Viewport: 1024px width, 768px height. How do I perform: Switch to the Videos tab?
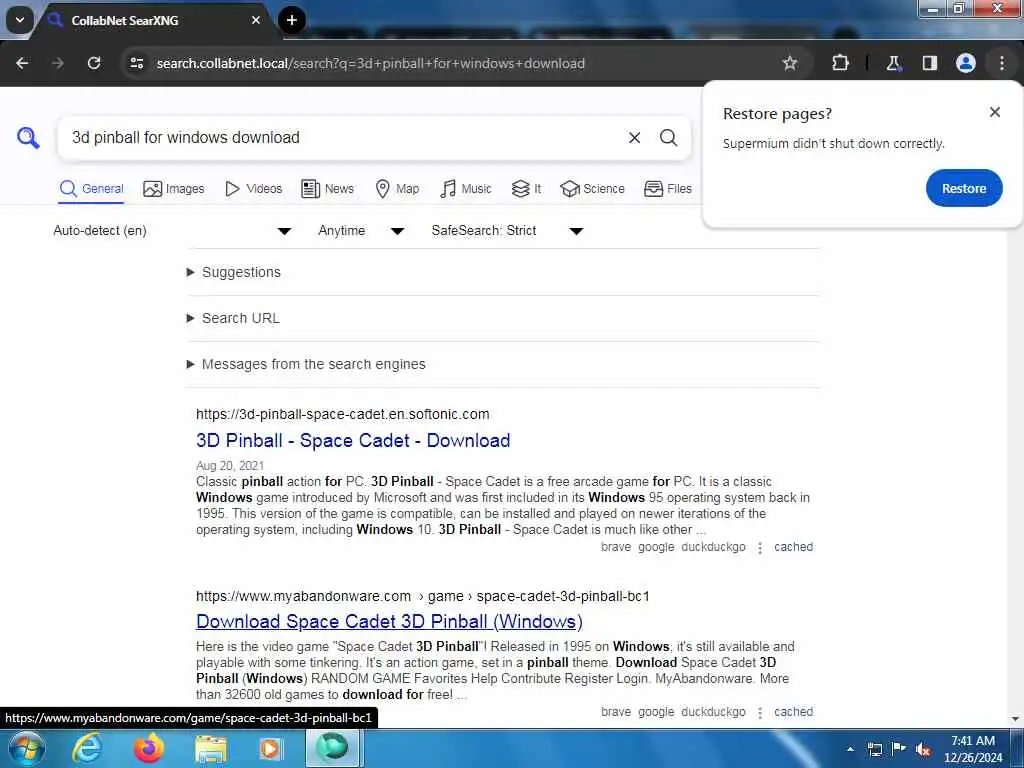[x=253, y=189]
